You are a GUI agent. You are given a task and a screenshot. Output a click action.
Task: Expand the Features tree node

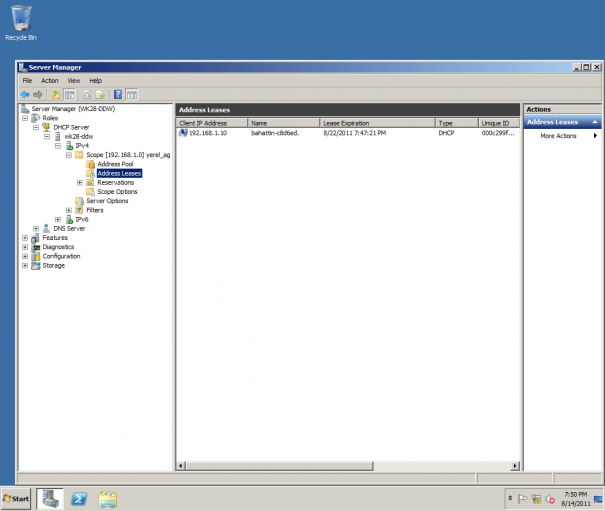point(25,238)
